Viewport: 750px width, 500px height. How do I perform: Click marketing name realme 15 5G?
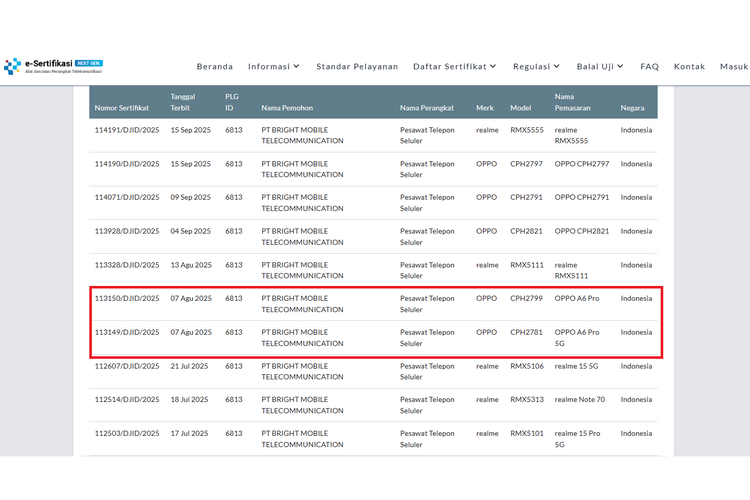pyautogui.click(x=576, y=366)
